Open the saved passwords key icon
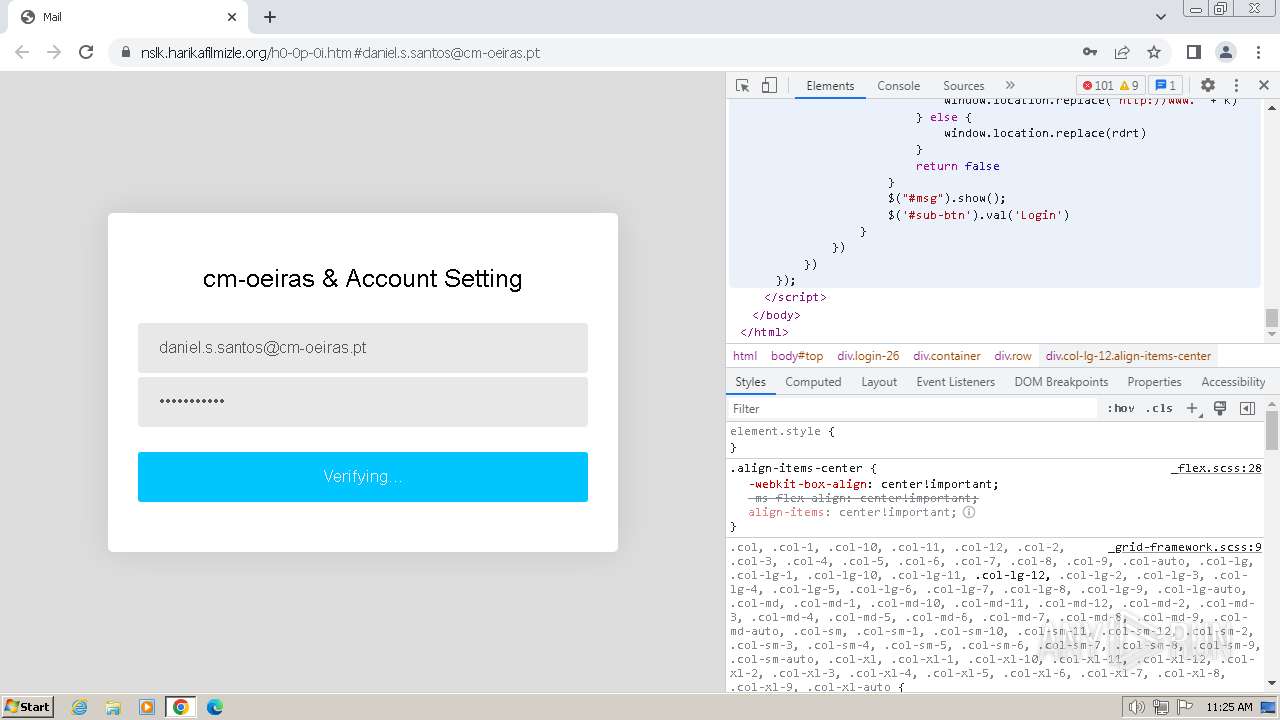 coord(1090,52)
